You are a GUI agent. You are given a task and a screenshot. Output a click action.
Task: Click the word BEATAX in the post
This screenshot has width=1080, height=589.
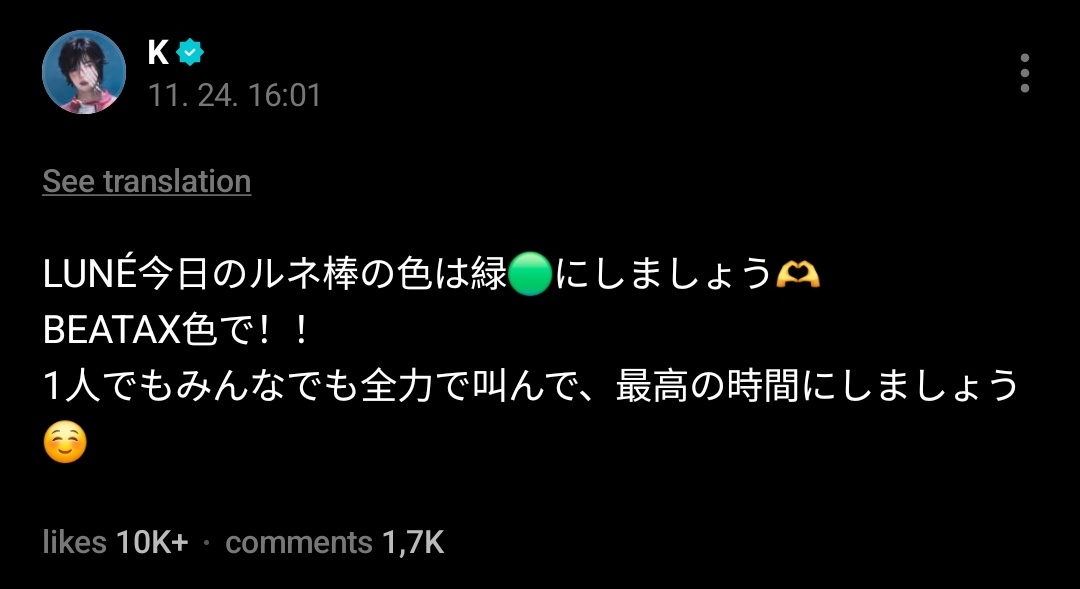(112, 331)
